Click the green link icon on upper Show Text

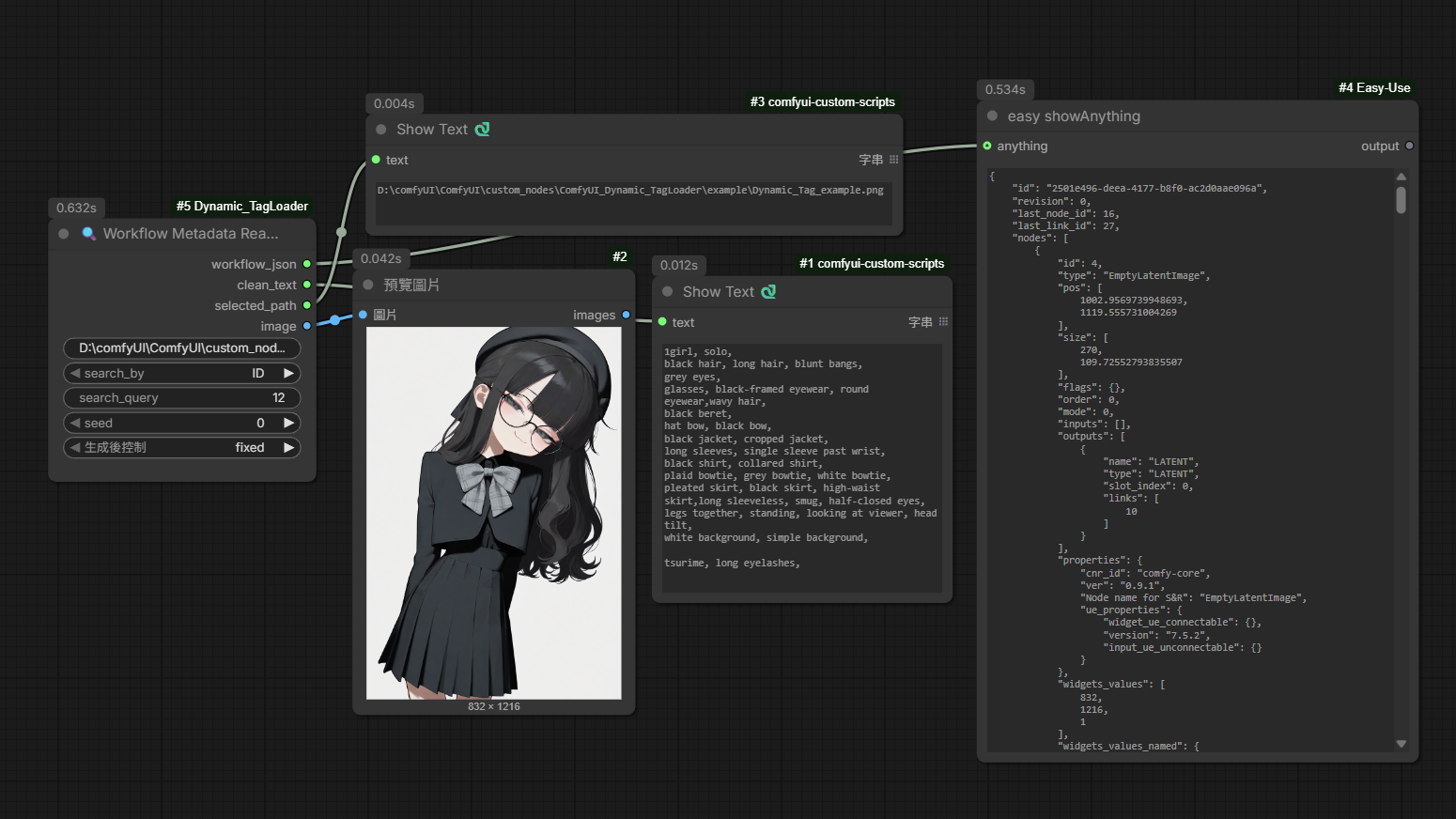pos(482,130)
